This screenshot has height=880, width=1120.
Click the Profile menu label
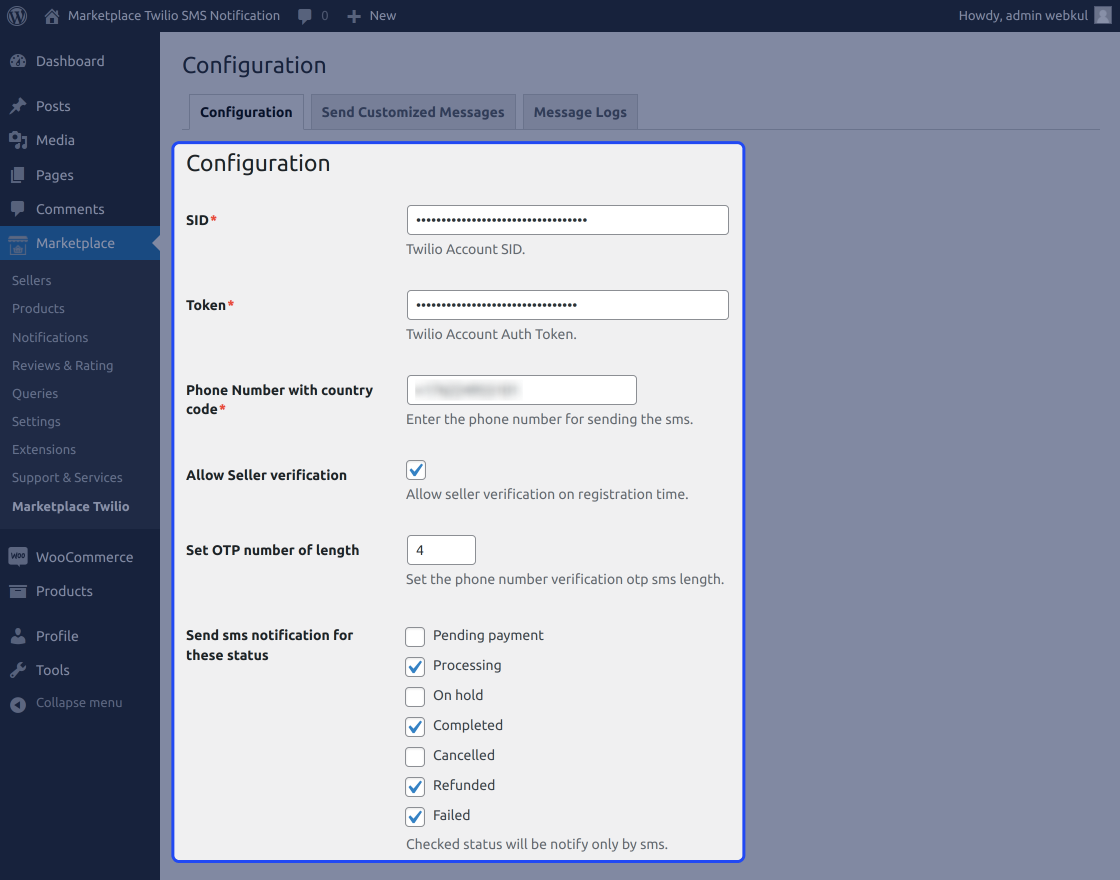coord(57,636)
